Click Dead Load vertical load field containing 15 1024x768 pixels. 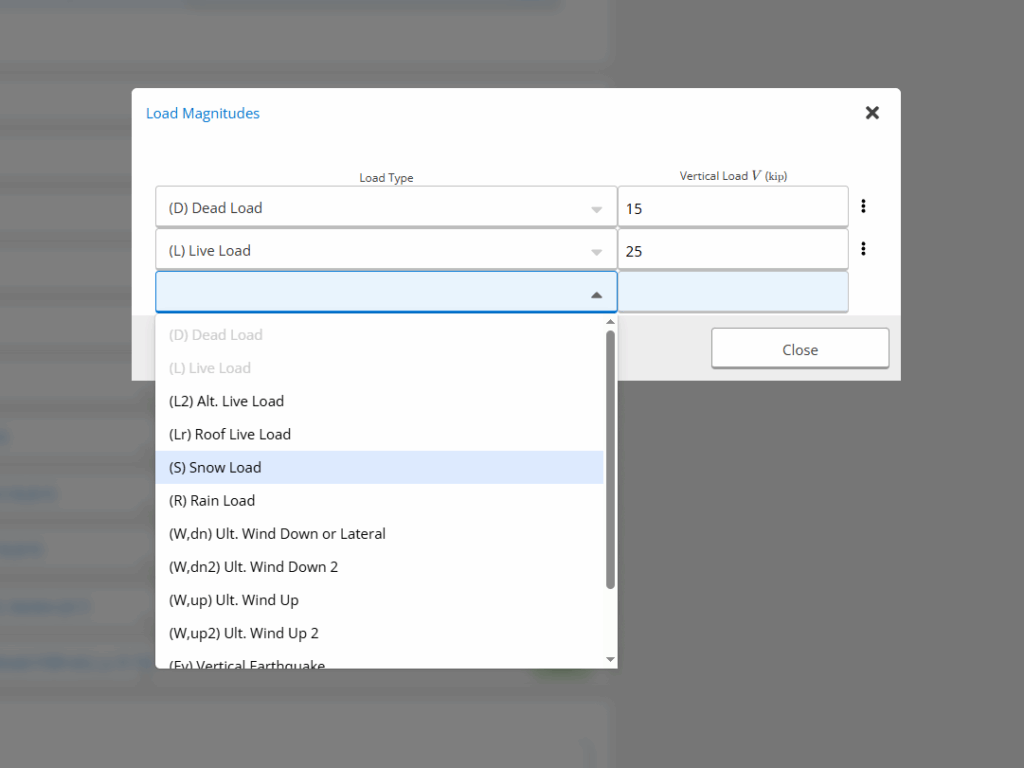pyautogui.click(x=732, y=208)
